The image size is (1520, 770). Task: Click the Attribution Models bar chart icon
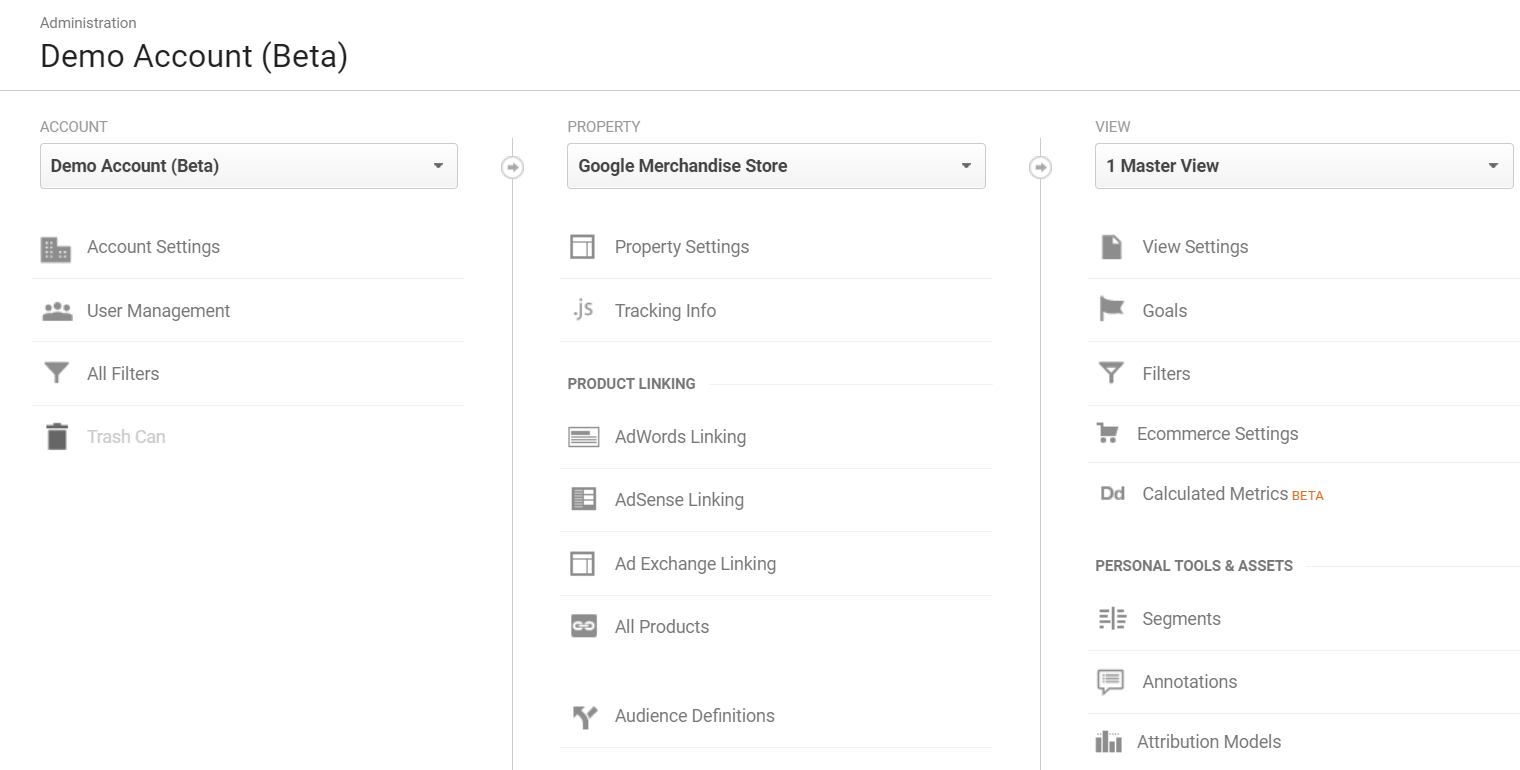1108,742
